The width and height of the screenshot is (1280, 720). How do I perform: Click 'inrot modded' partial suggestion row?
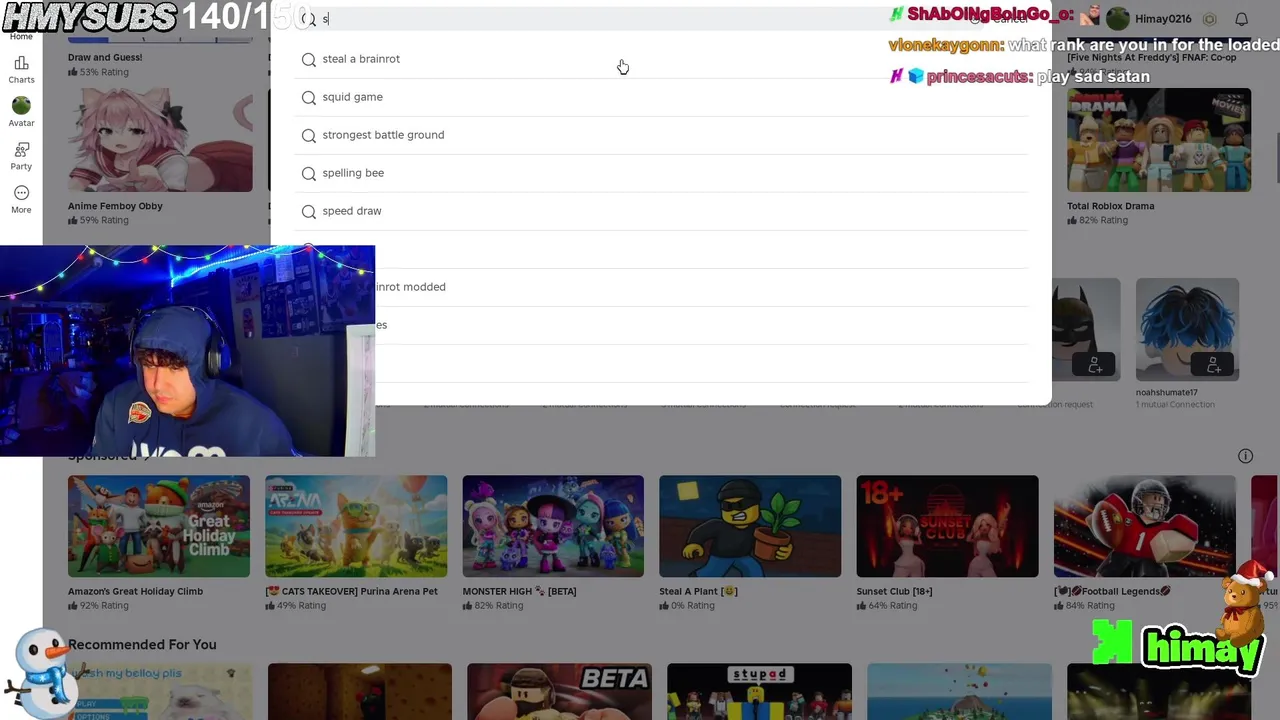702,287
